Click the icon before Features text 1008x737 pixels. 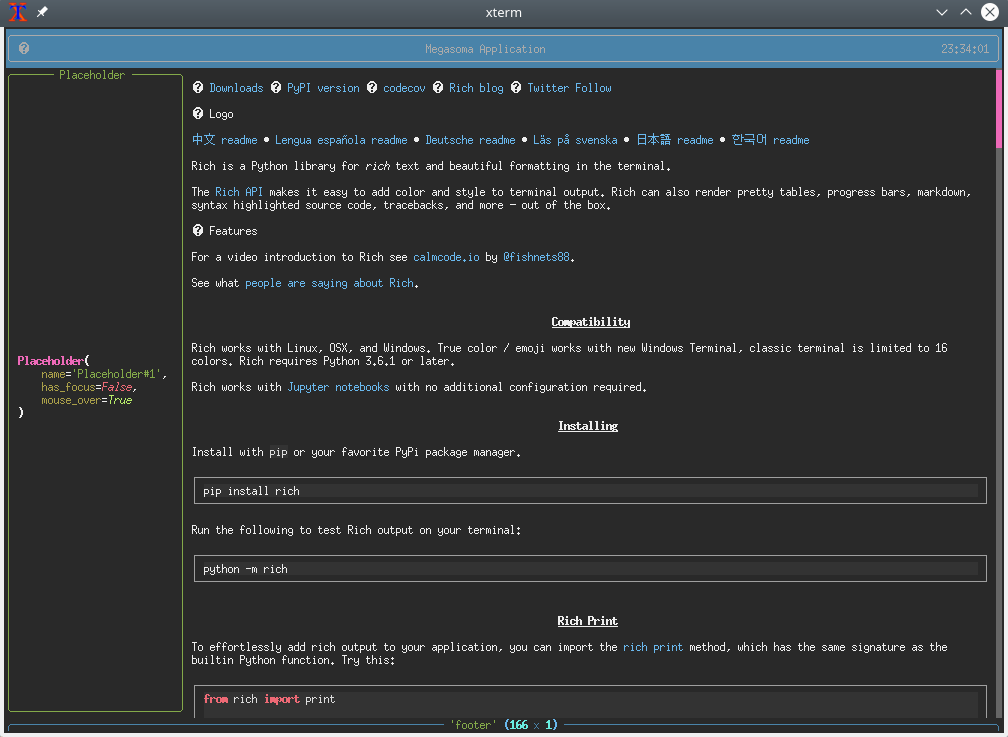(x=198, y=231)
